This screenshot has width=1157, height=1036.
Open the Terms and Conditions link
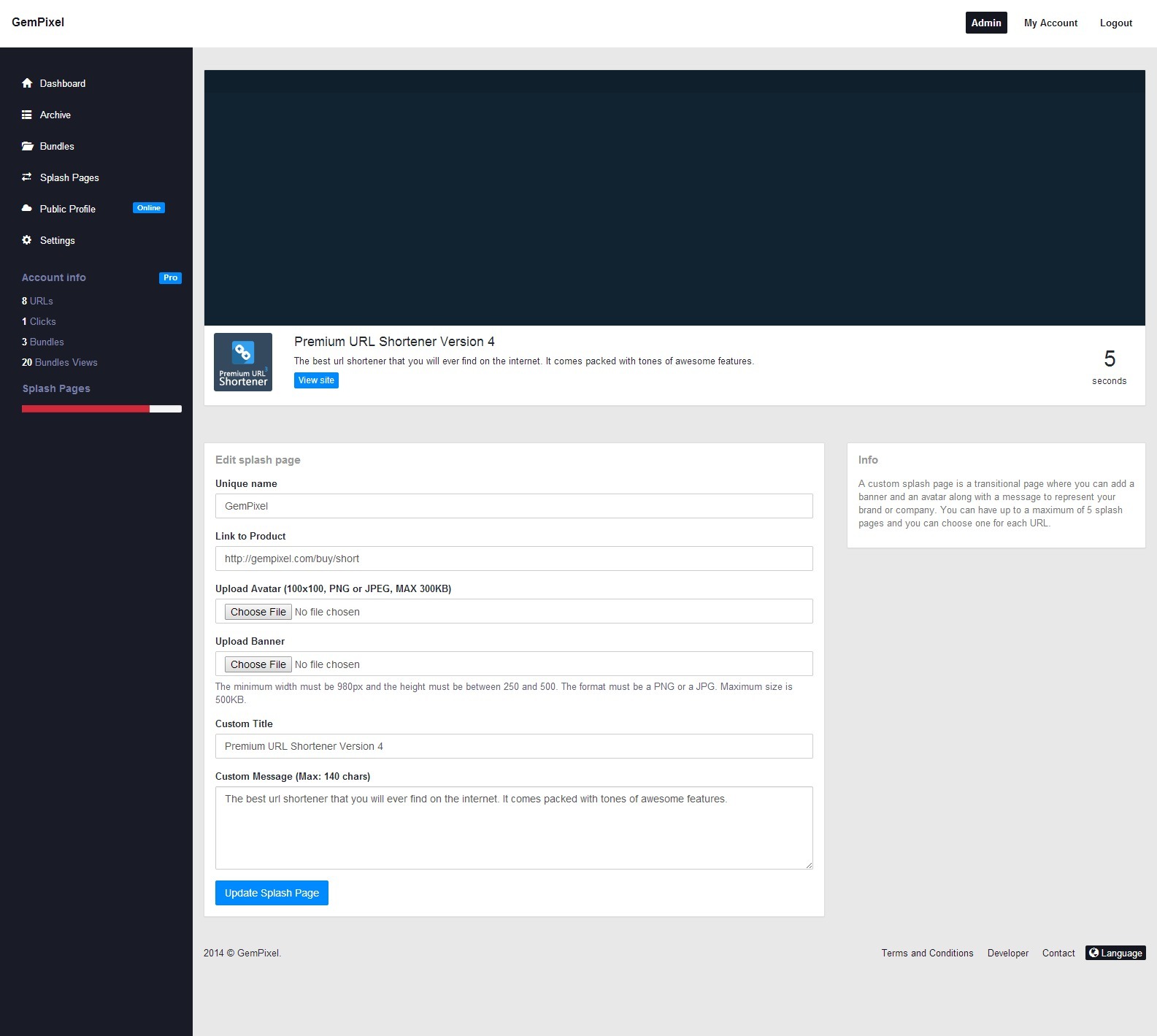pos(927,953)
